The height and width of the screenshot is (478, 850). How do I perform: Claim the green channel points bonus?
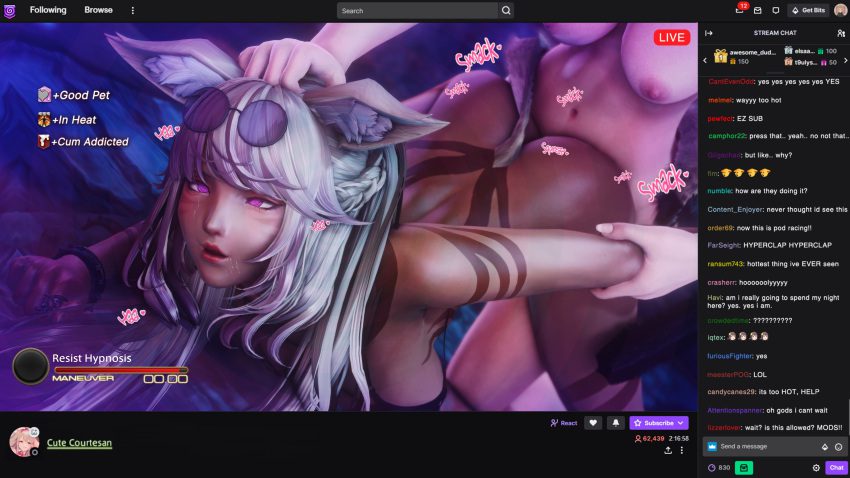[744, 467]
